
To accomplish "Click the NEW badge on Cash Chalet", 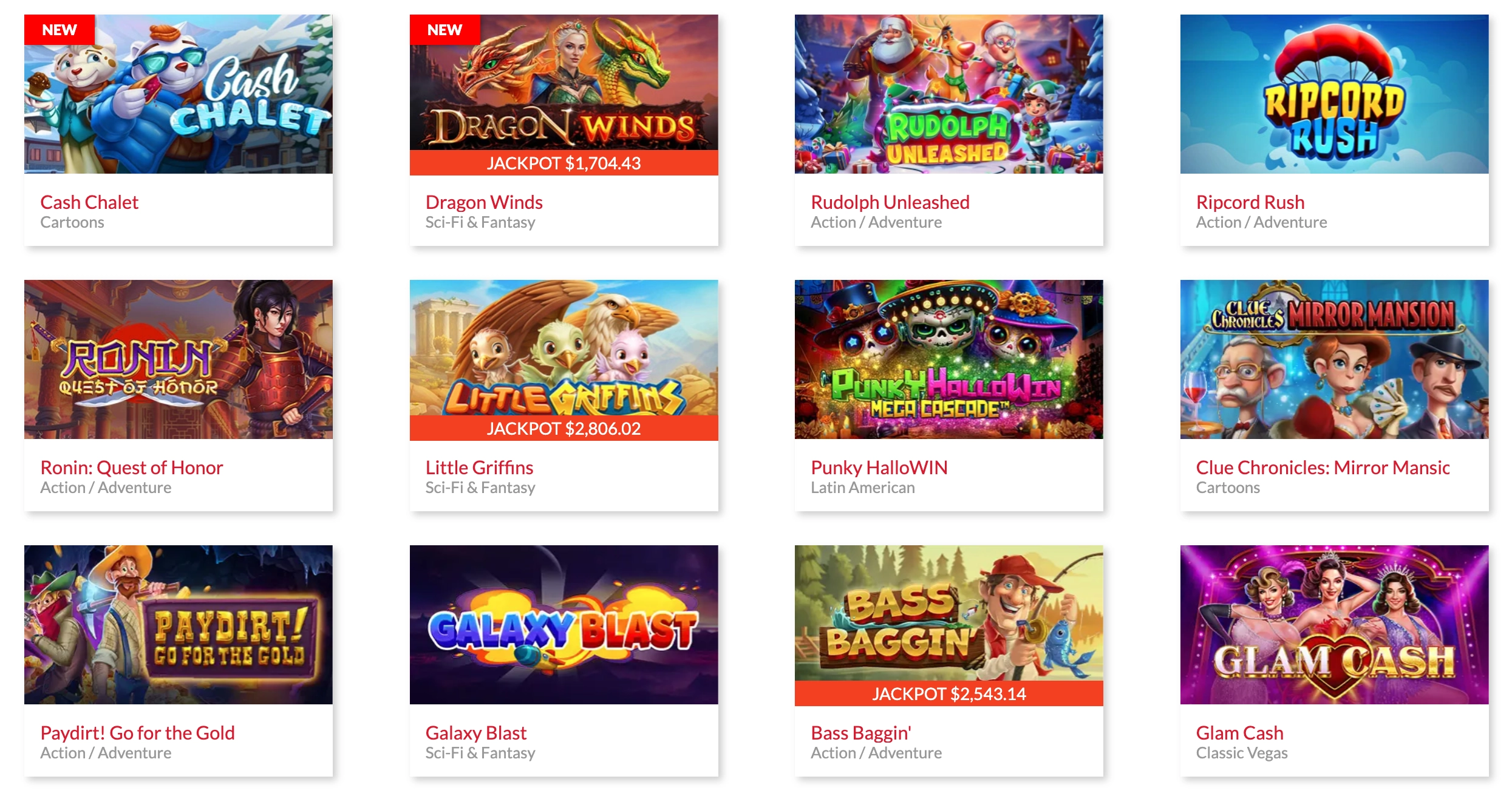I will point(60,30).
